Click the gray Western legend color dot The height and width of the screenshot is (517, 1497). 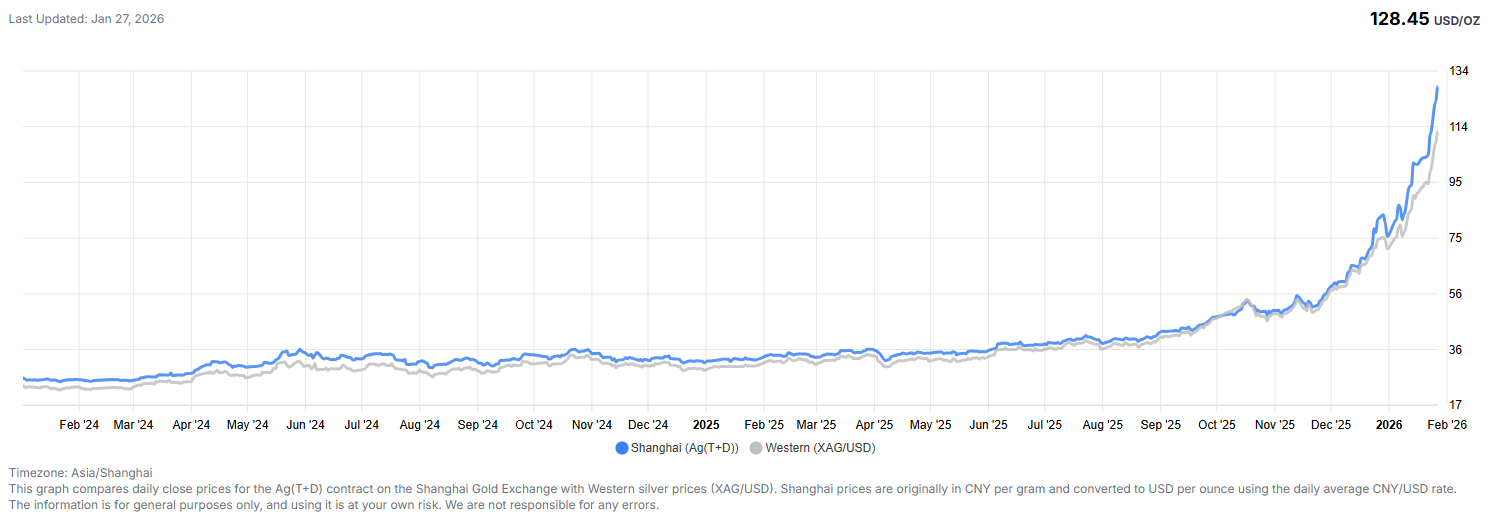(x=756, y=448)
